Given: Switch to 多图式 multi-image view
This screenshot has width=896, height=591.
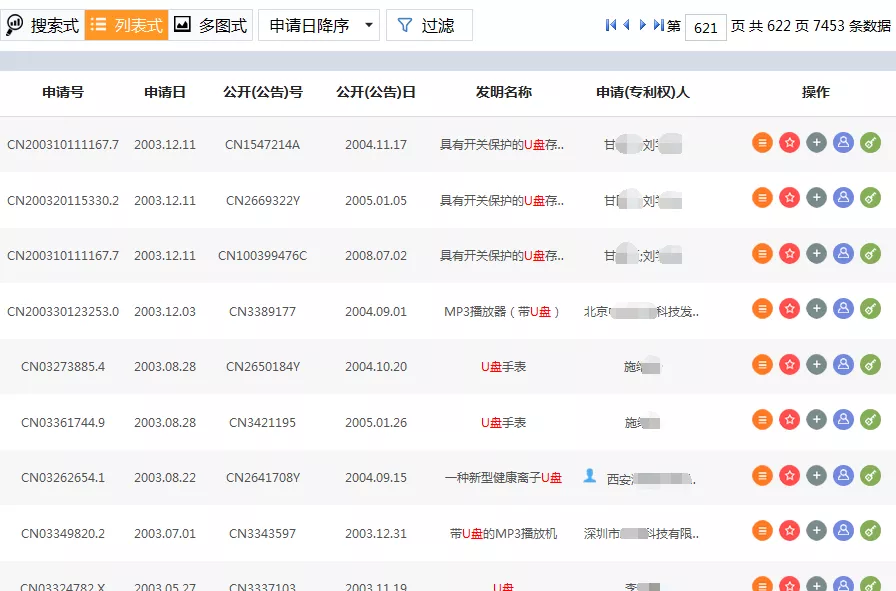Looking at the screenshot, I should 210,25.
